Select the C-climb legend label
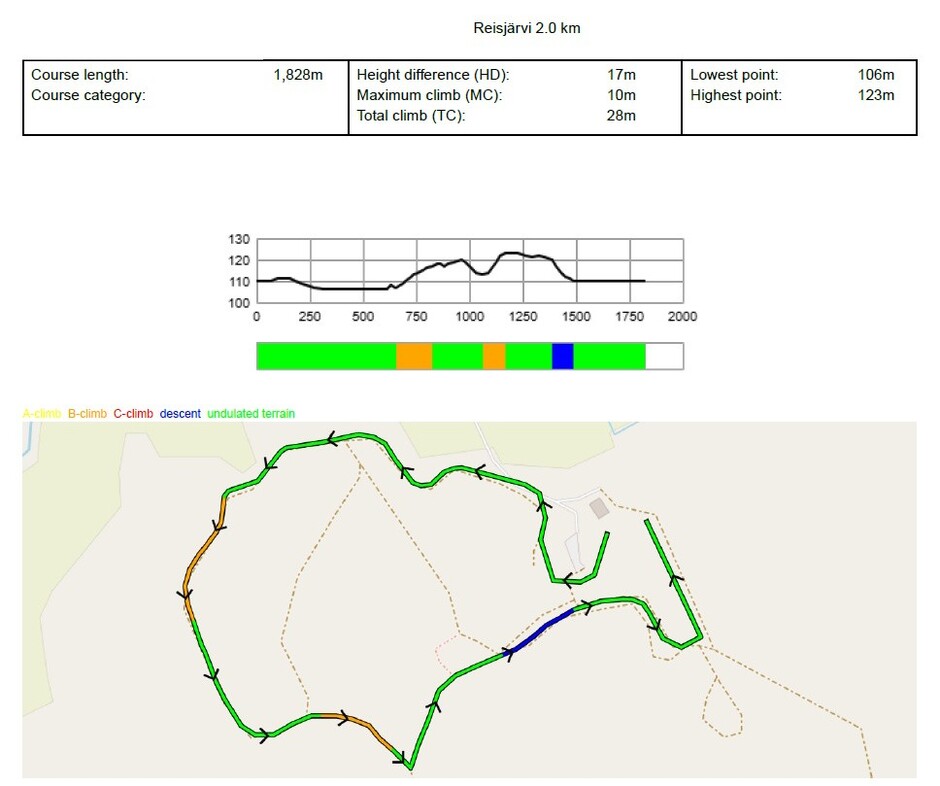This screenshot has width=940, height=786. click(133, 413)
